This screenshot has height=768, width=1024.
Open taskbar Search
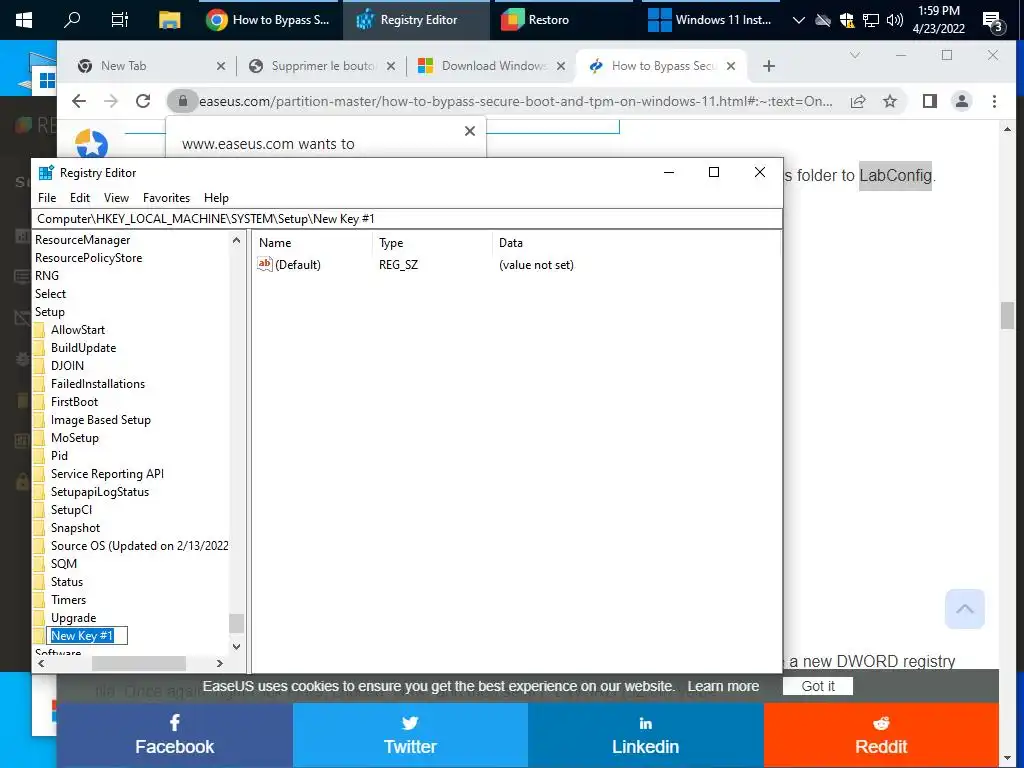click(x=72, y=20)
